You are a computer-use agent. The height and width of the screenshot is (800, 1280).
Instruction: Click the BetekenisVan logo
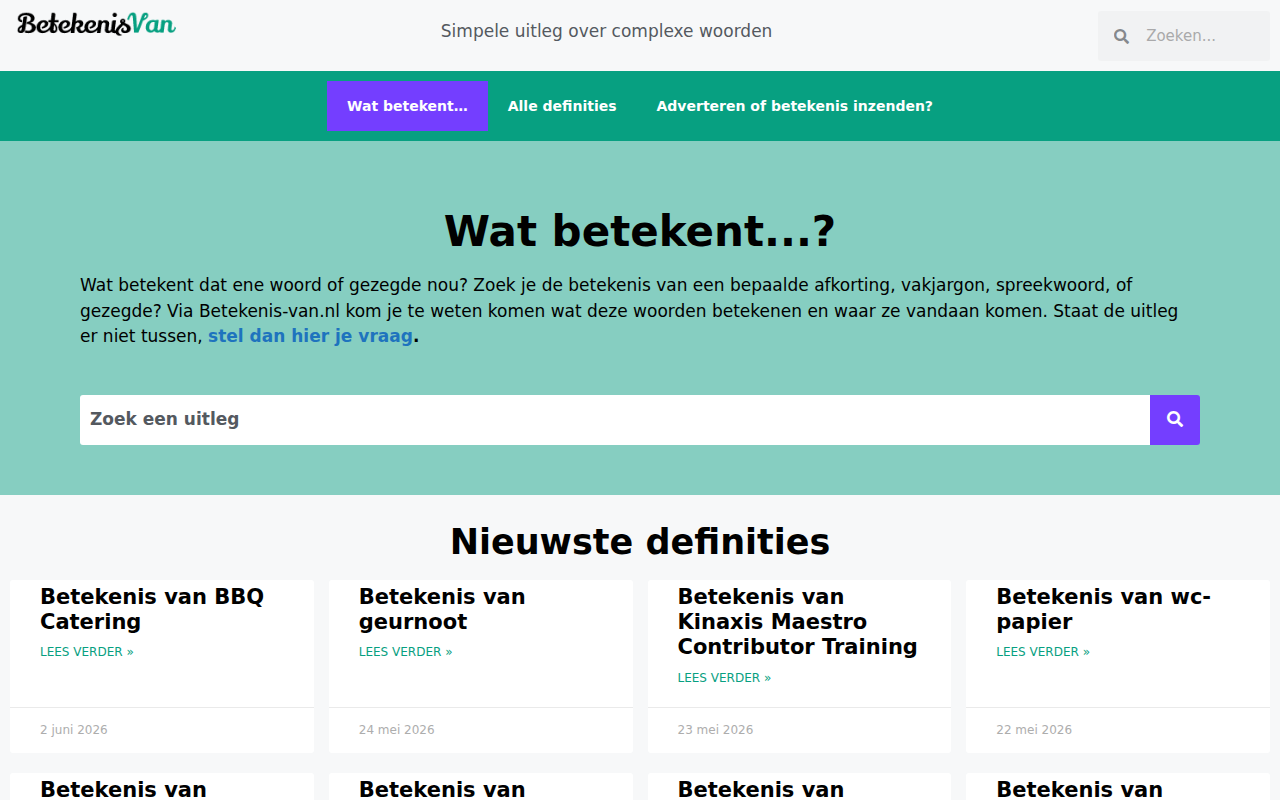tap(96, 24)
